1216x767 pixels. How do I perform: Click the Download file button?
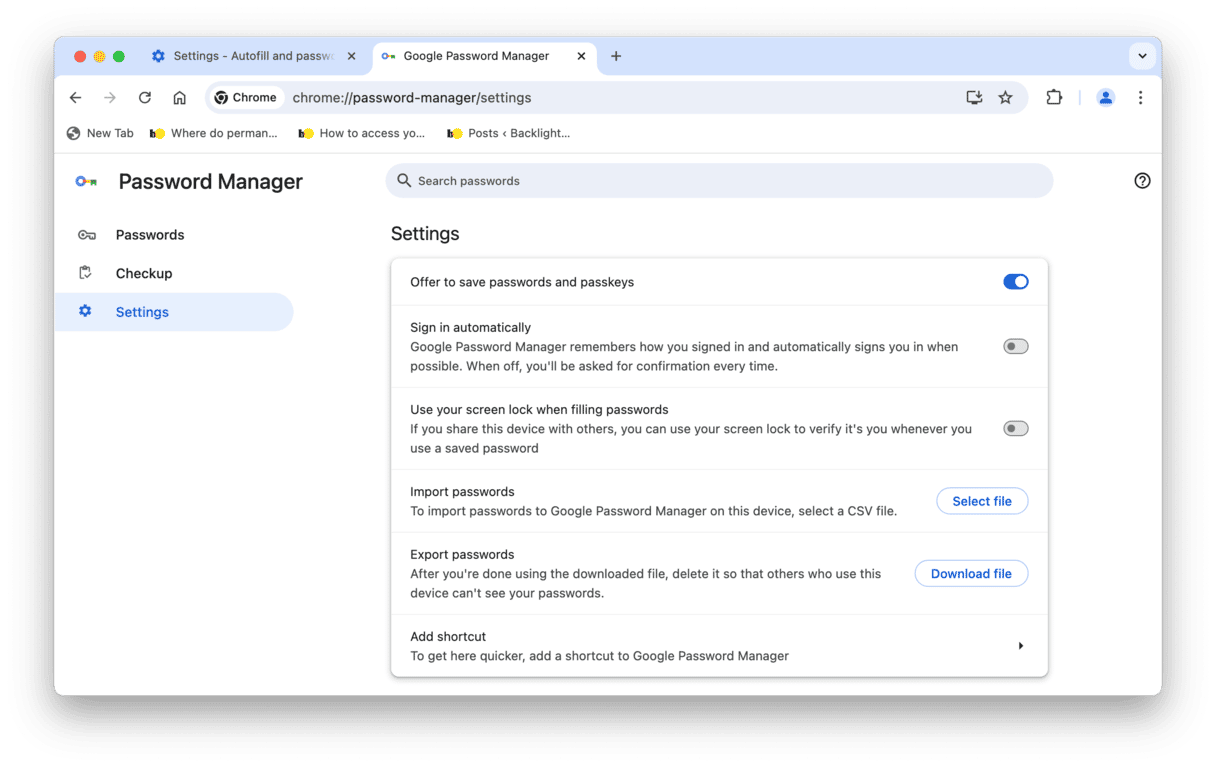(x=971, y=574)
